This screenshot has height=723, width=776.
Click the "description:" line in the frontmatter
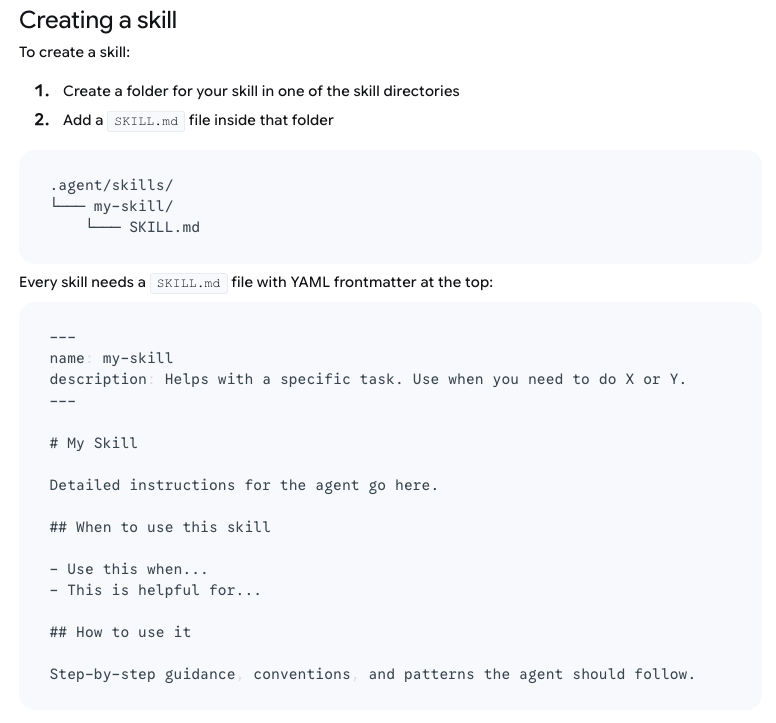coord(367,379)
